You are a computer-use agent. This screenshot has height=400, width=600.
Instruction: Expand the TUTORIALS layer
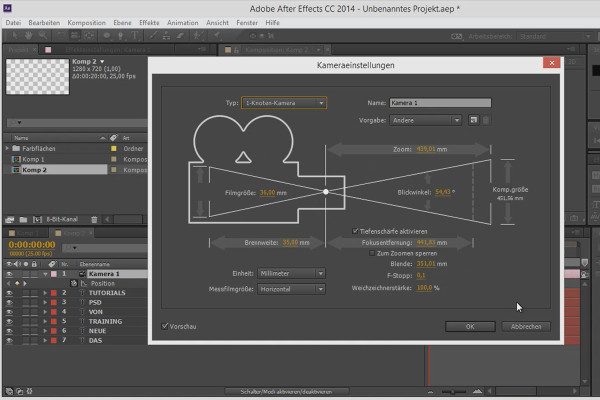pos(45,293)
